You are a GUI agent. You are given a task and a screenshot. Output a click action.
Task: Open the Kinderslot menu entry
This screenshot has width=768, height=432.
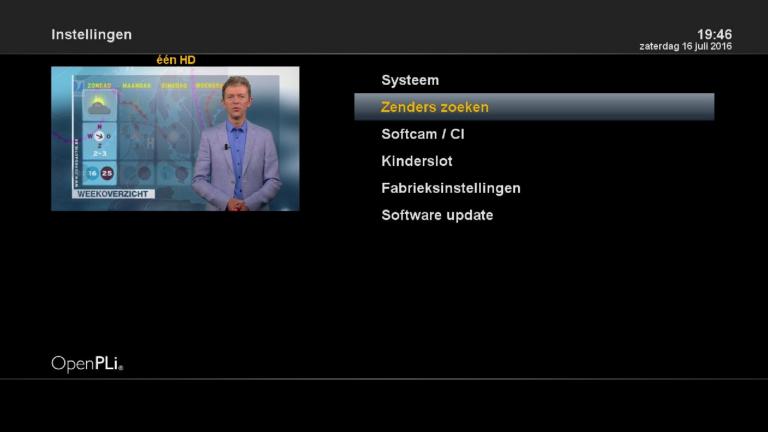417,161
